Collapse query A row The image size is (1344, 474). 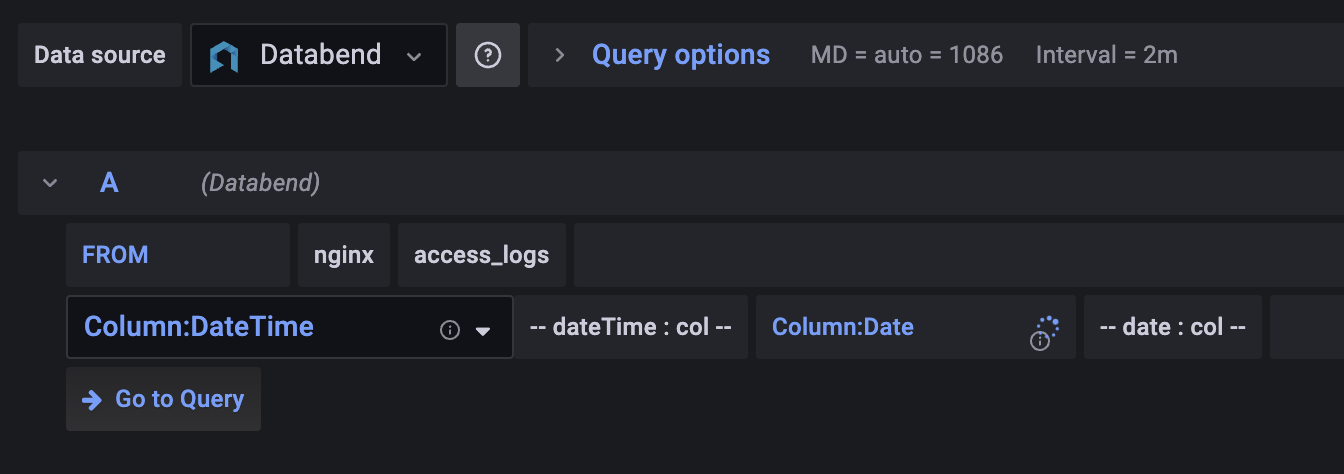(x=50, y=183)
